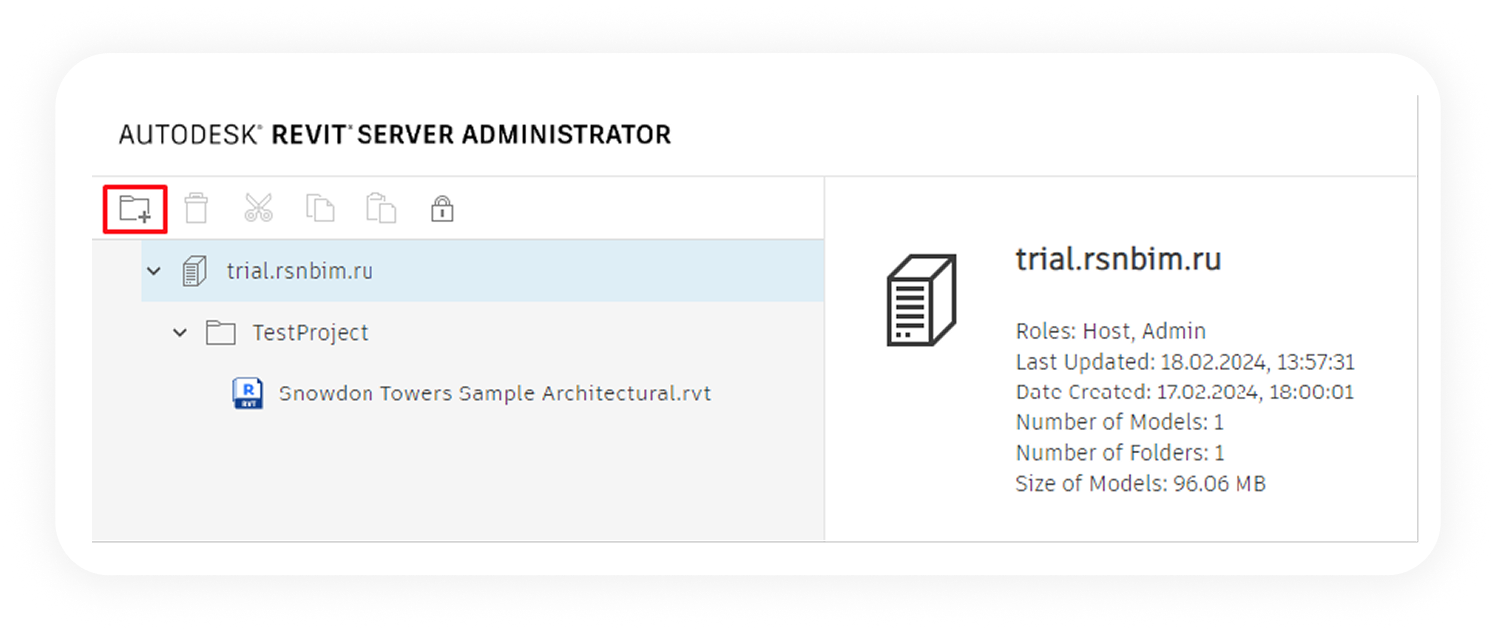1495x631 pixels.
Task: Click the trial.rsnbim.ru heading in details panel
Action: pyautogui.click(x=1118, y=259)
